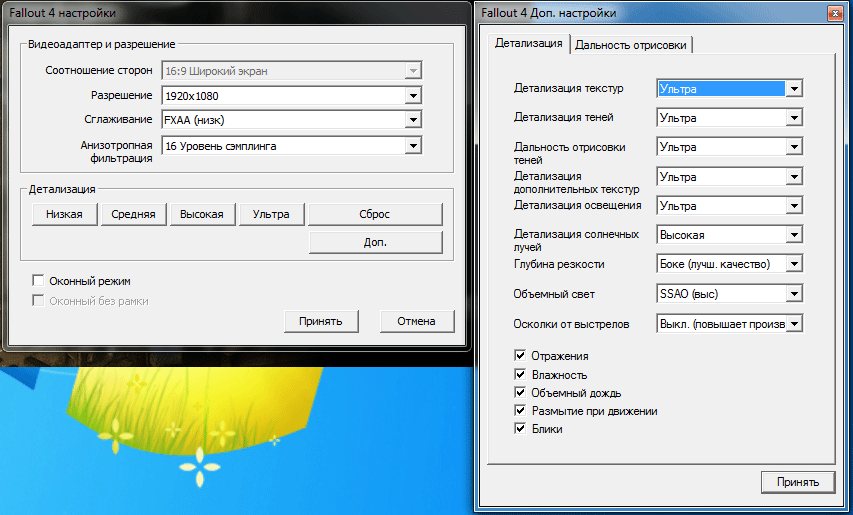Open the Детализация текстур dropdown

730,89
